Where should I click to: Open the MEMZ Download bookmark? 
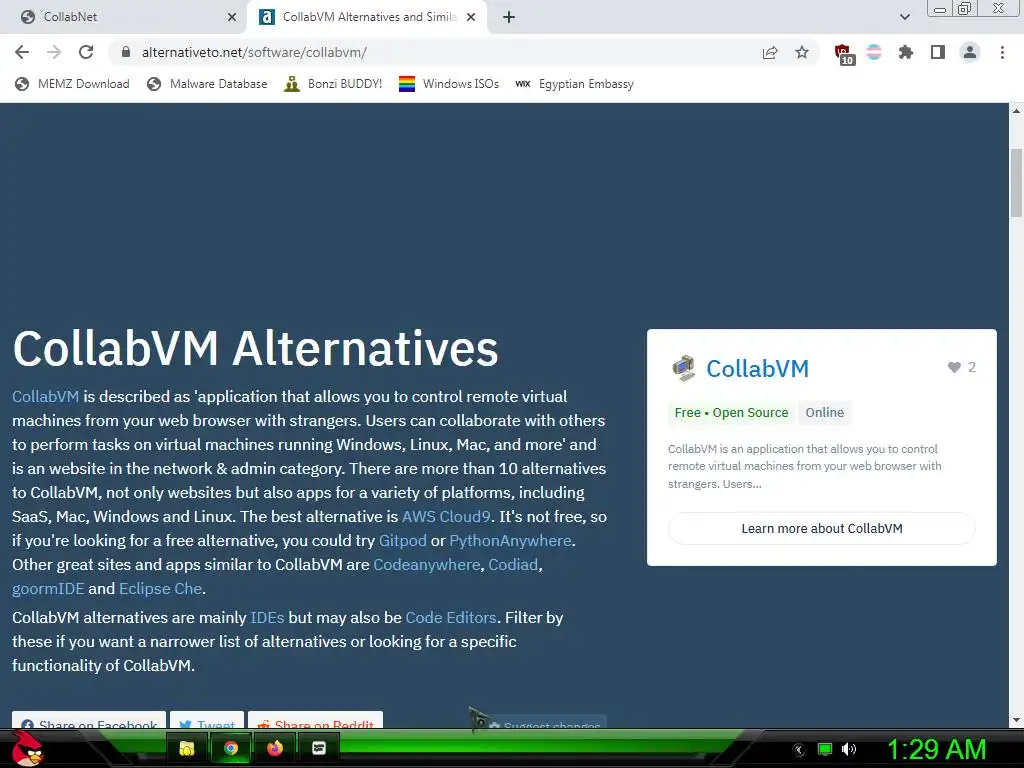72,84
